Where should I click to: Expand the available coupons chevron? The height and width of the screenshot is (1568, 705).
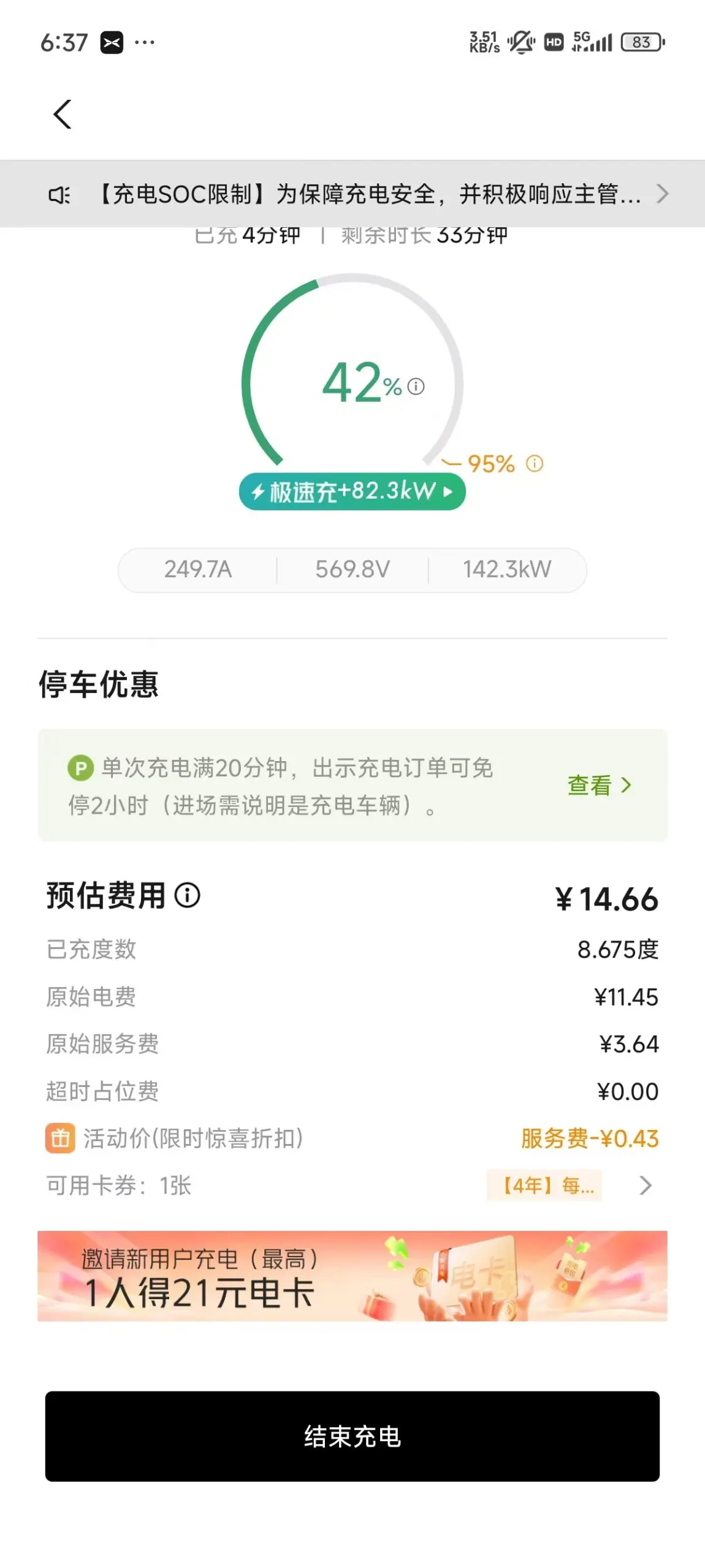[x=645, y=1185]
